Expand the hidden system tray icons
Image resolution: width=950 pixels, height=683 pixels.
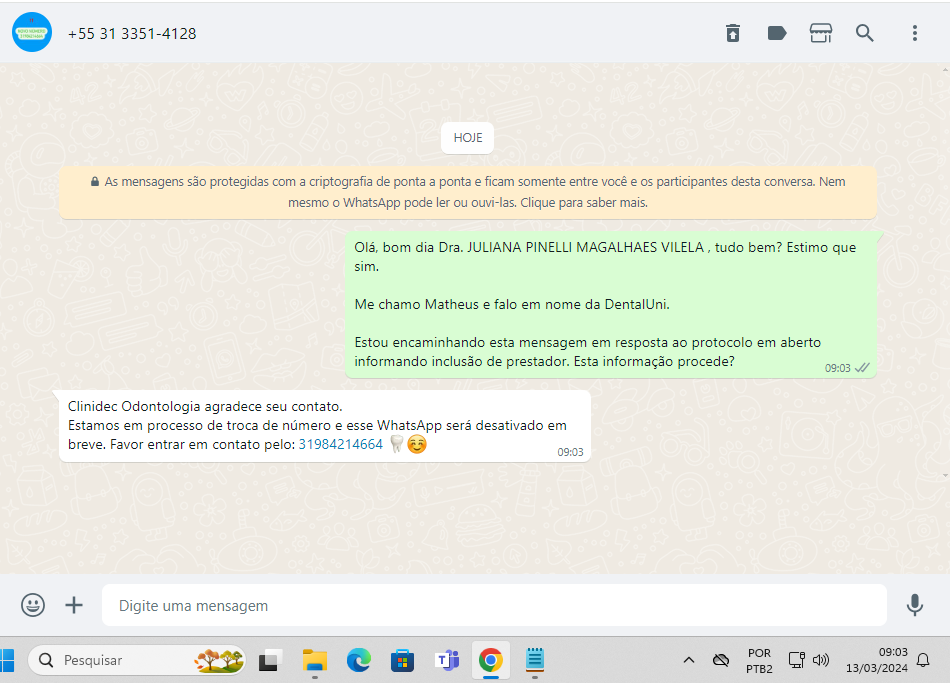[x=689, y=660]
